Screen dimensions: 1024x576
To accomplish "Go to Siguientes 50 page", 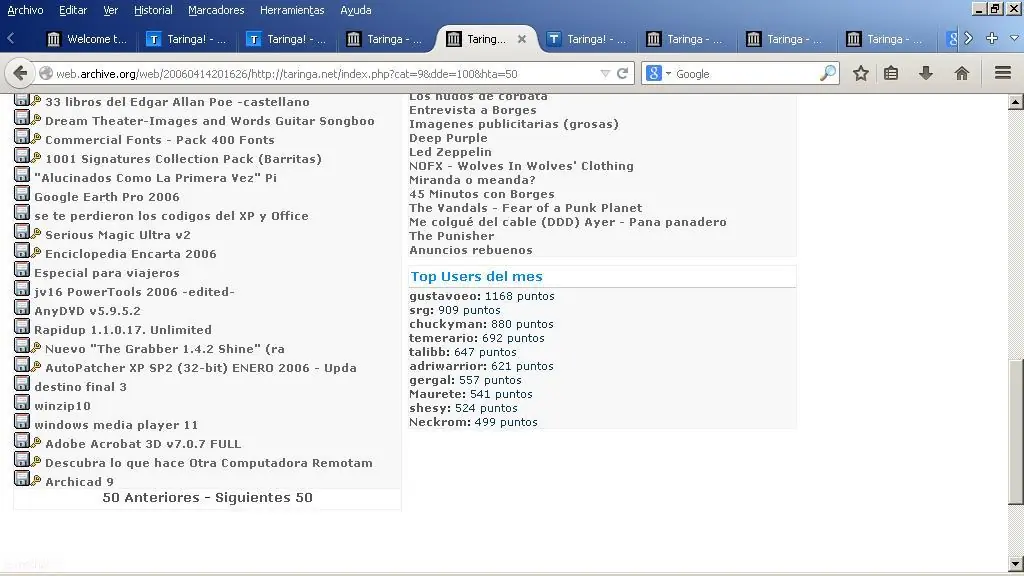I will pos(264,498).
